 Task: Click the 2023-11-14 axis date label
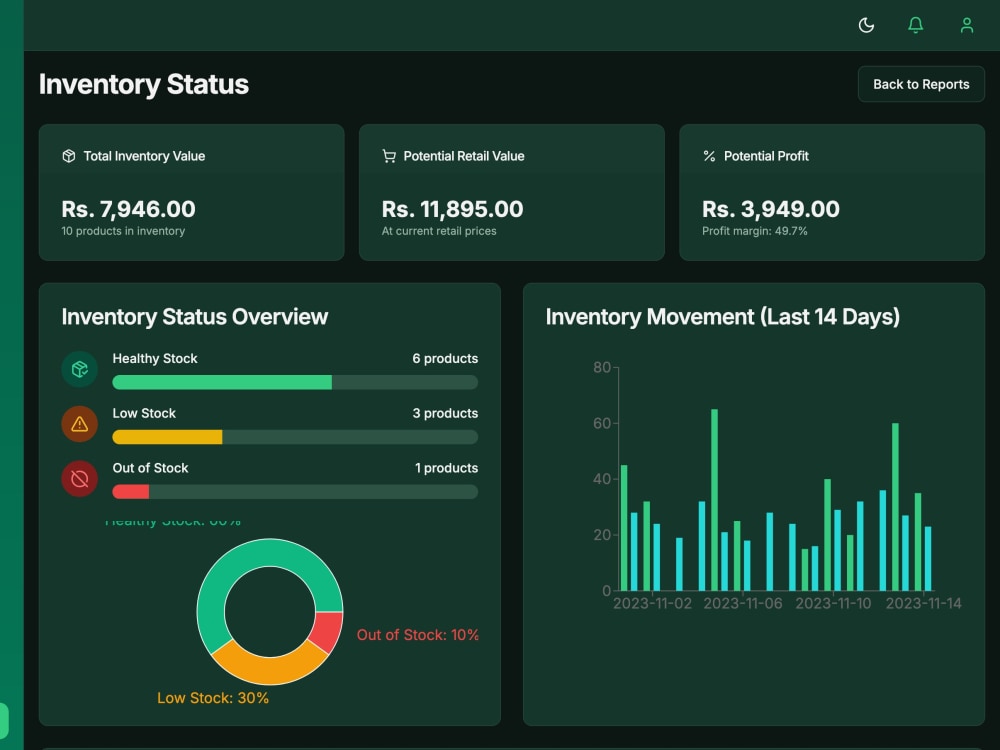tap(923, 603)
